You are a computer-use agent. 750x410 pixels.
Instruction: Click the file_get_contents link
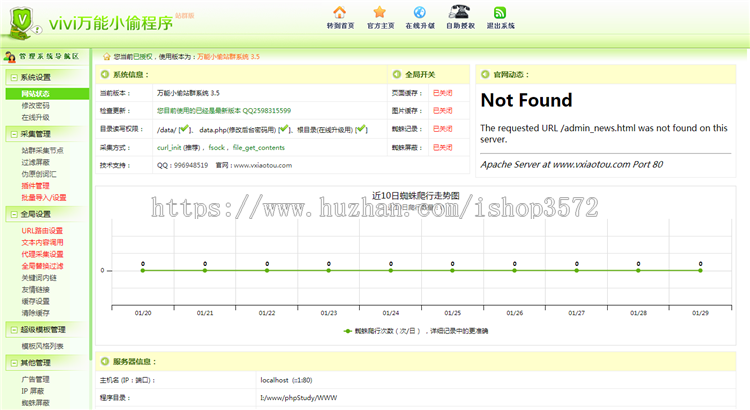pos(259,147)
